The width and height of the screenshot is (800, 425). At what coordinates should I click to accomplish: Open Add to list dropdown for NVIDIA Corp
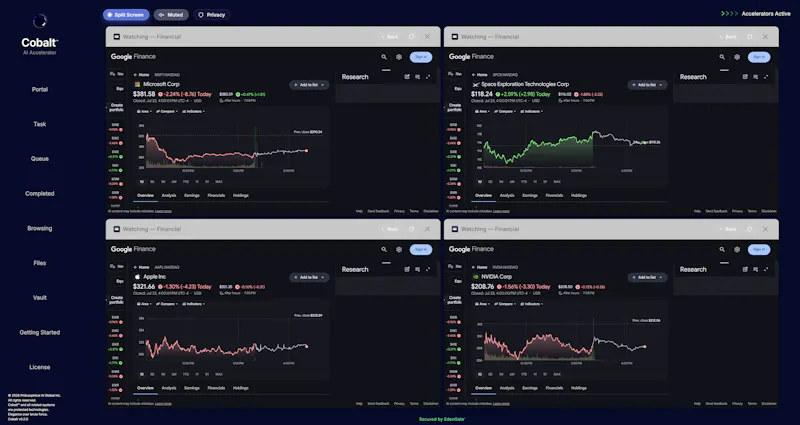pos(647,277)
